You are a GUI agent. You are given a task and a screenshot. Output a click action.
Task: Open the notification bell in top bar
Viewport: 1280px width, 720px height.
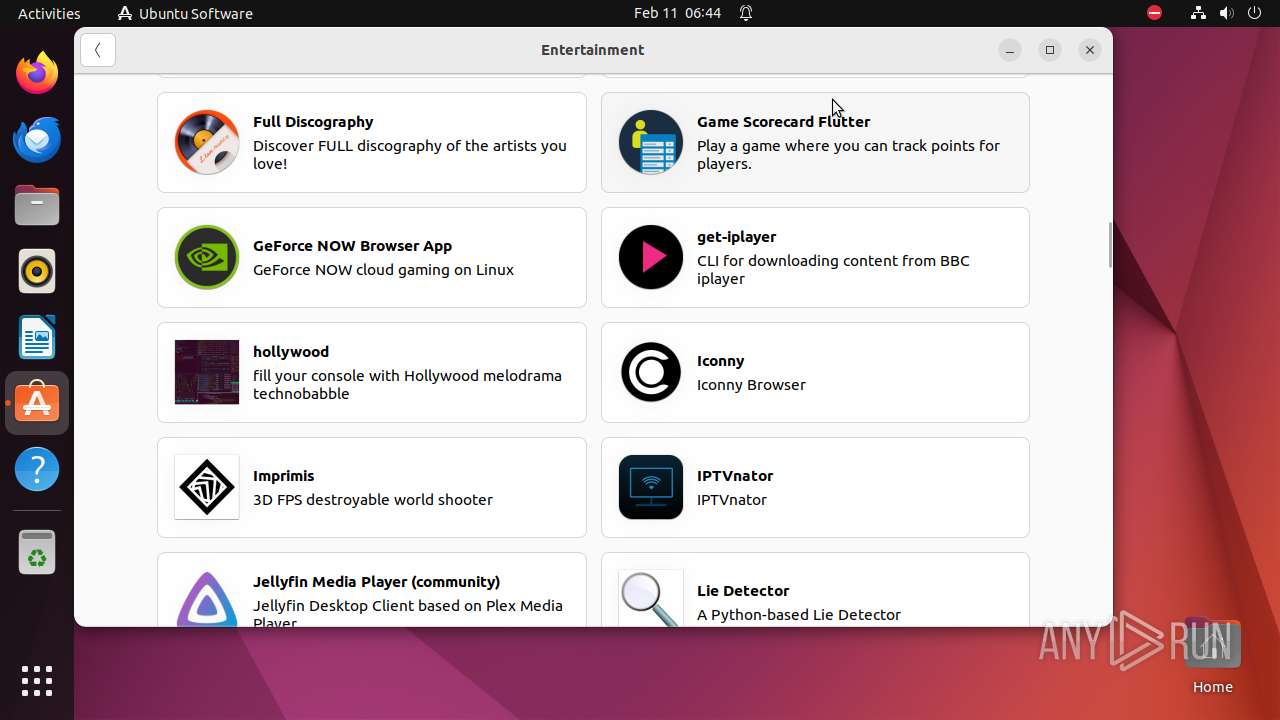746,13
